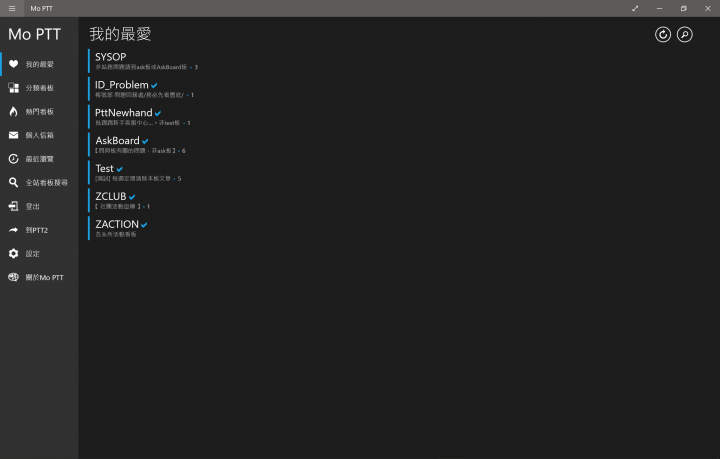Click the circular search icon at top right
The width and height of the screenshot is (720, 459).
(685, 34)
